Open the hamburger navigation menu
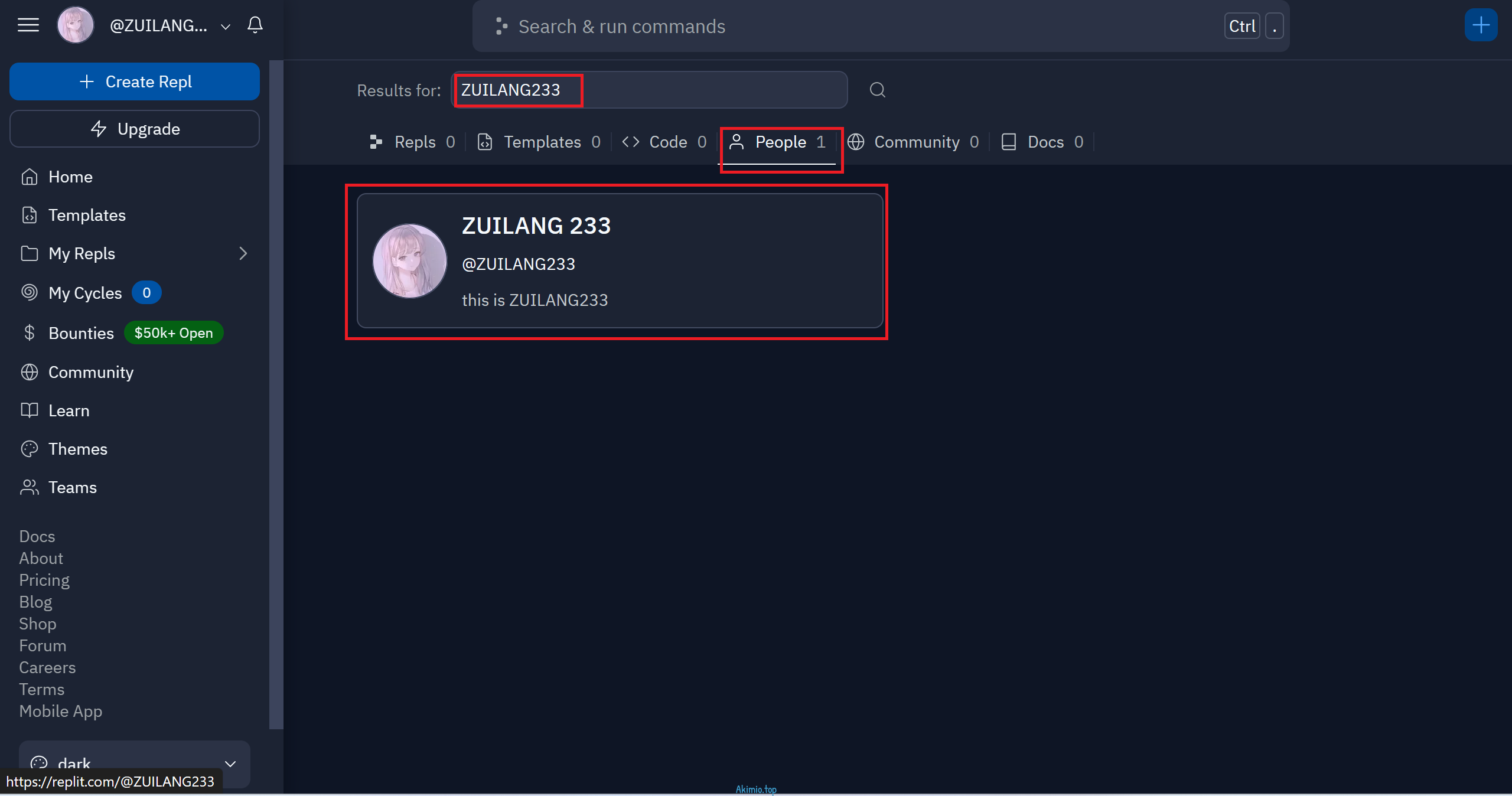This screenshot has width=1512, height=796. [x=28, y=25]
